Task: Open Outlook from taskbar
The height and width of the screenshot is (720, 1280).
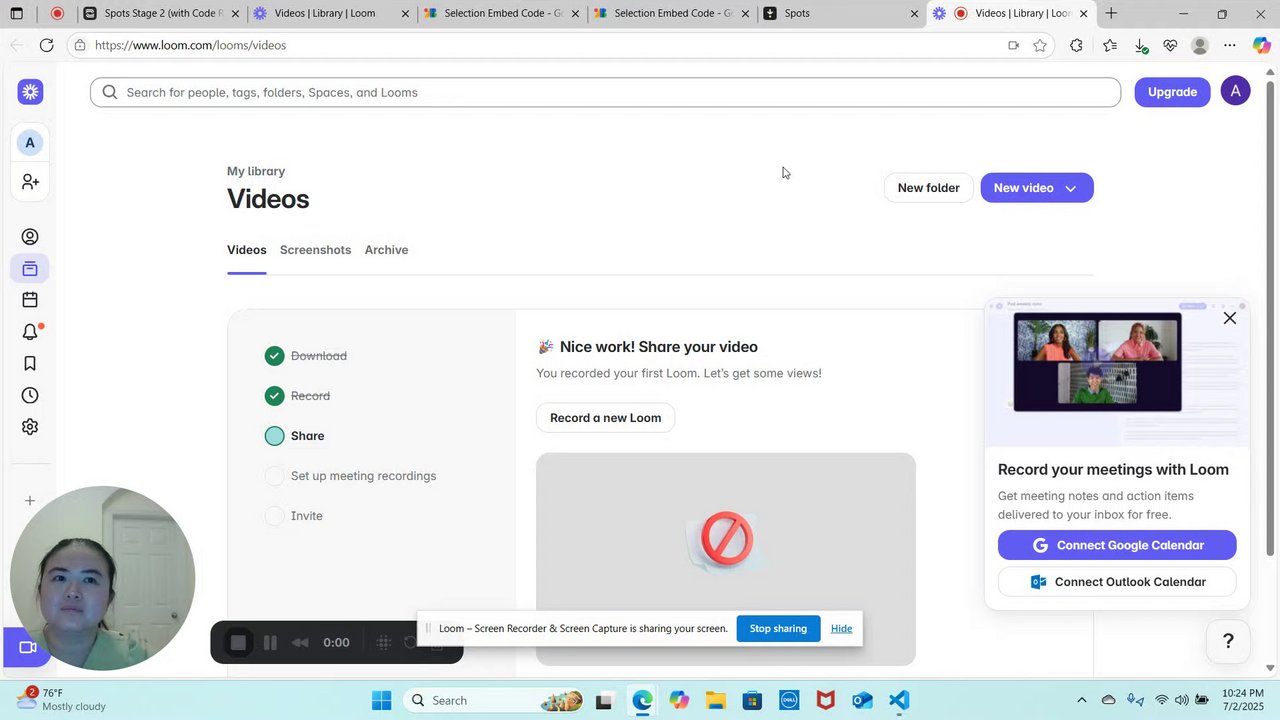Action: click(862, 700)
